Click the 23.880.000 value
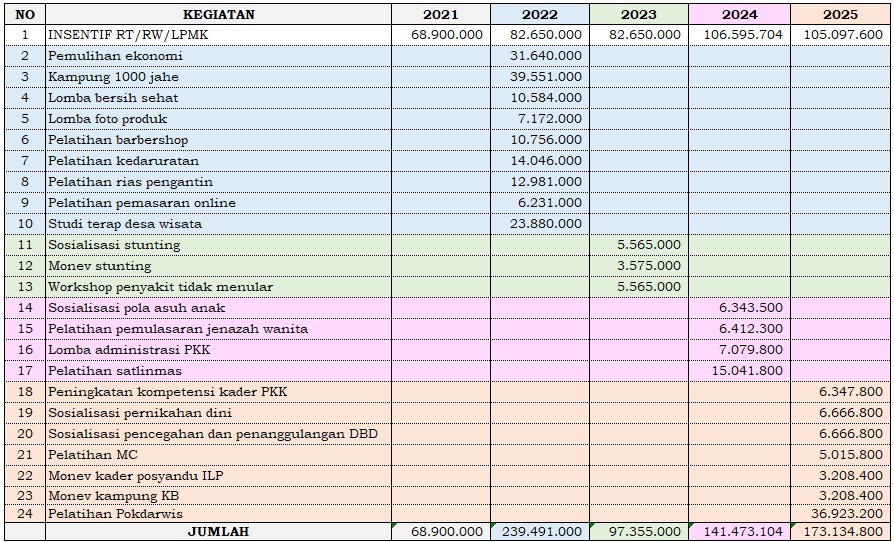 pyautogui.click(x=546, y=224)
